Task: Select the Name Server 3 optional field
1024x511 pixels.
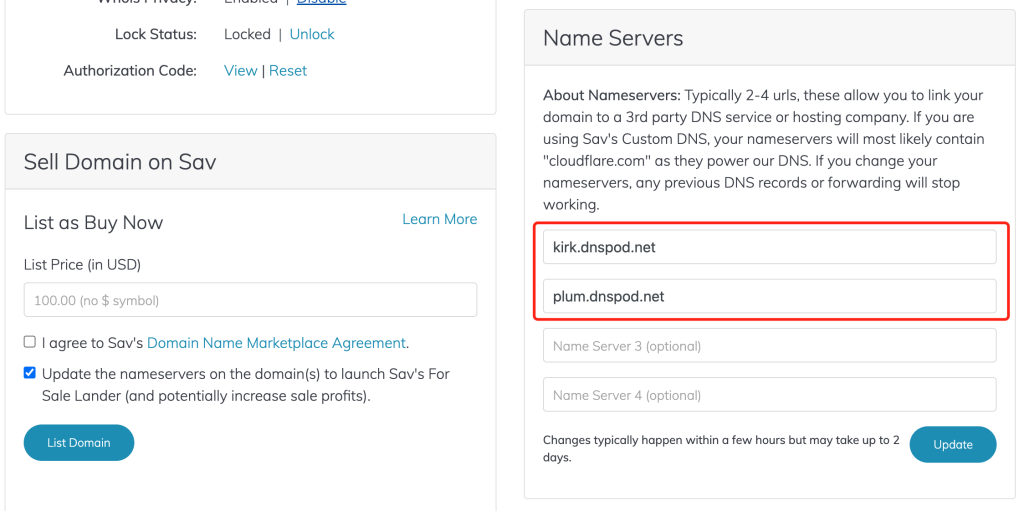Action: 769,346
